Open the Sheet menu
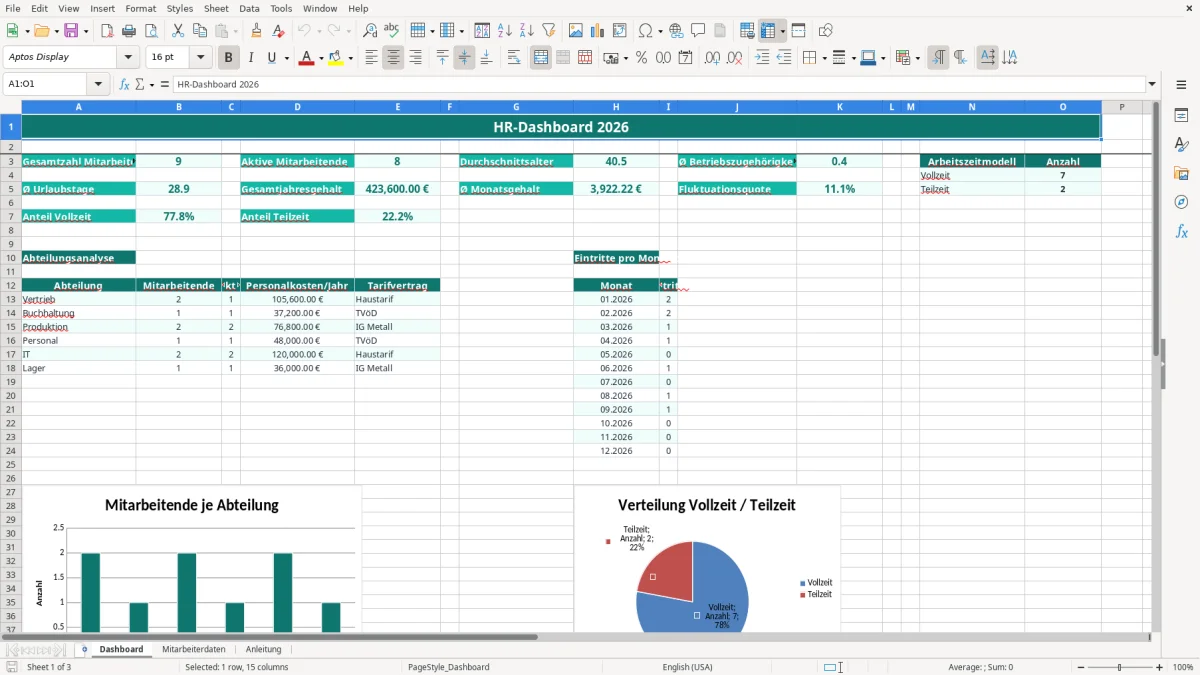 tap(216, 8)
